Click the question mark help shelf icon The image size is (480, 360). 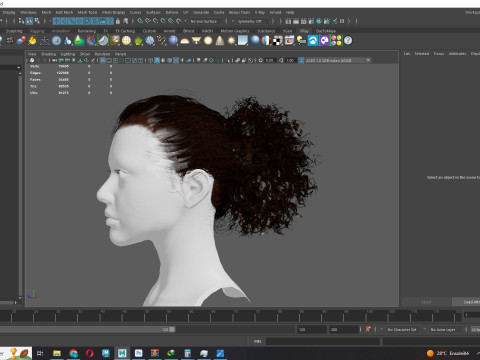[x=348, y=41]
